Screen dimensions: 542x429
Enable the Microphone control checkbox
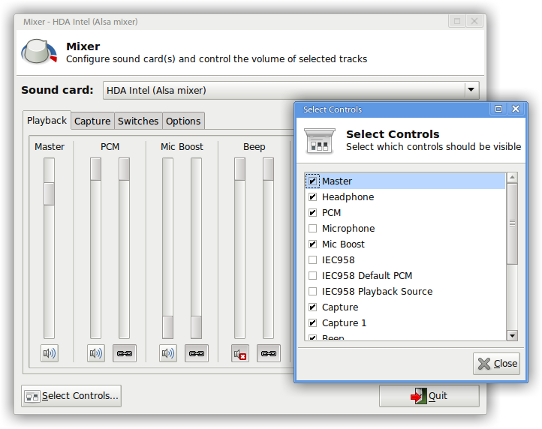click(x=312, y=229)
